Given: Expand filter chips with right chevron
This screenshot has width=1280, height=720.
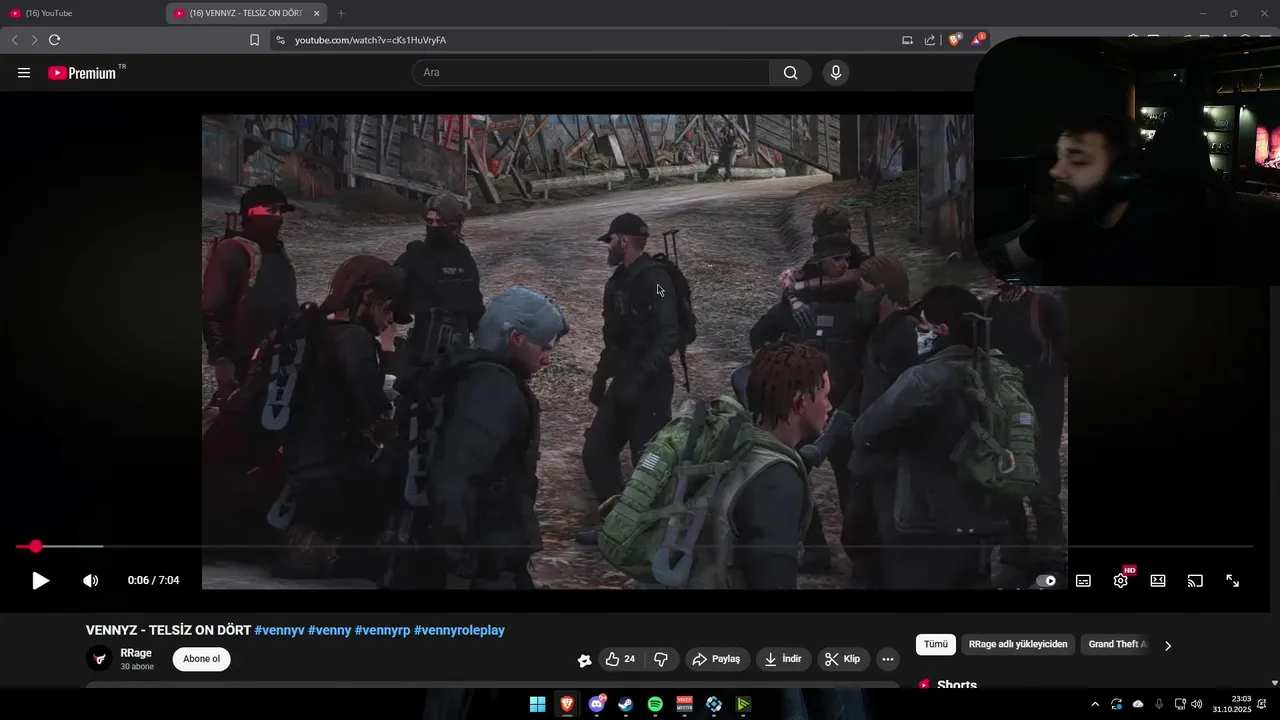Looking at the screenshot, I should 1167,645.
